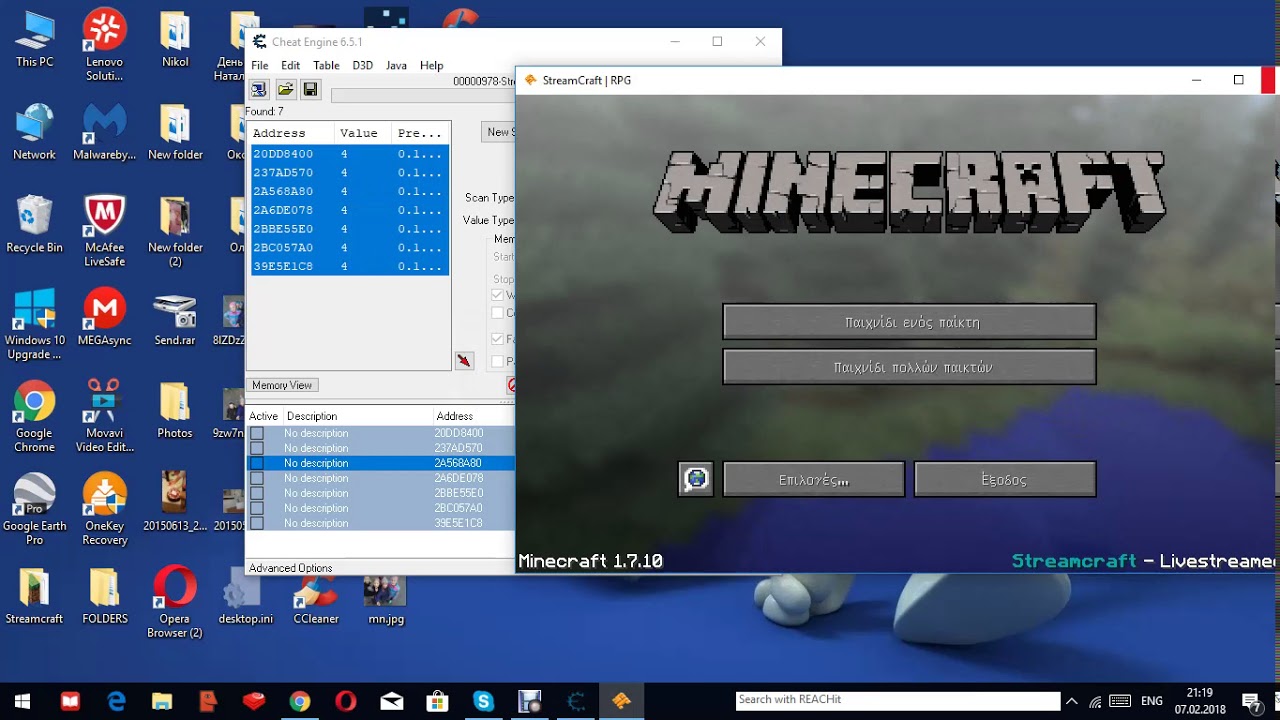Tick the Active checkbox for address 39E5E1C8
This screenshot has height=720, width=1280.
coord(257,523)
